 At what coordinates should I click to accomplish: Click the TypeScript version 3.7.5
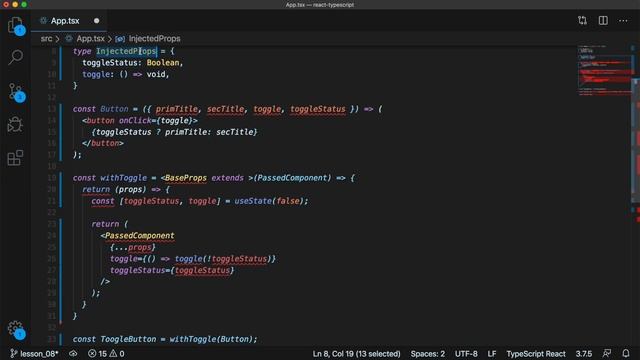(584, 353)
